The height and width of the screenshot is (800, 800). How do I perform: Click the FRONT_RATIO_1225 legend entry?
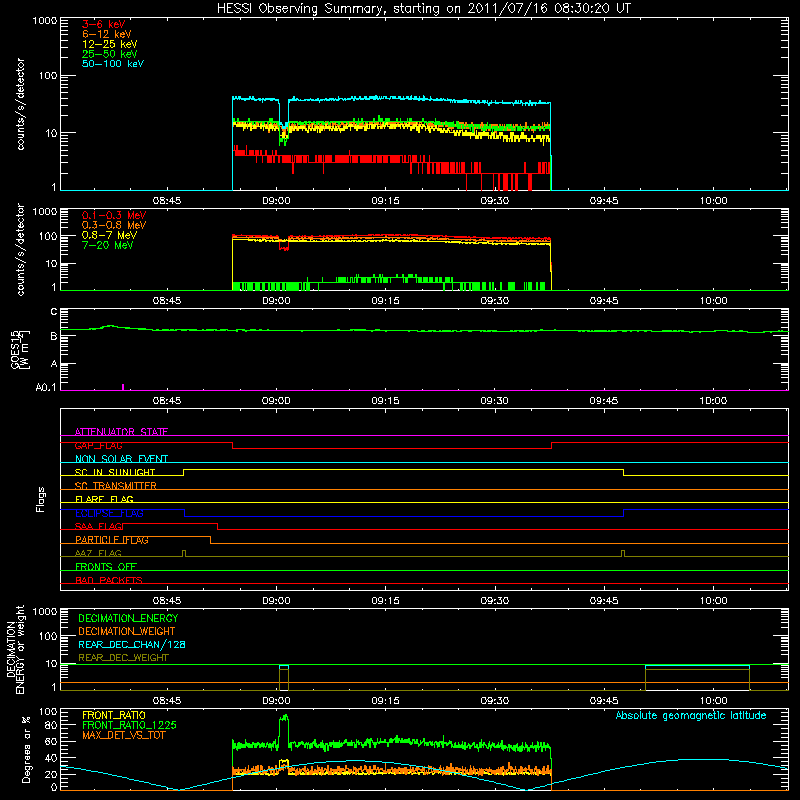pos(129,725)
